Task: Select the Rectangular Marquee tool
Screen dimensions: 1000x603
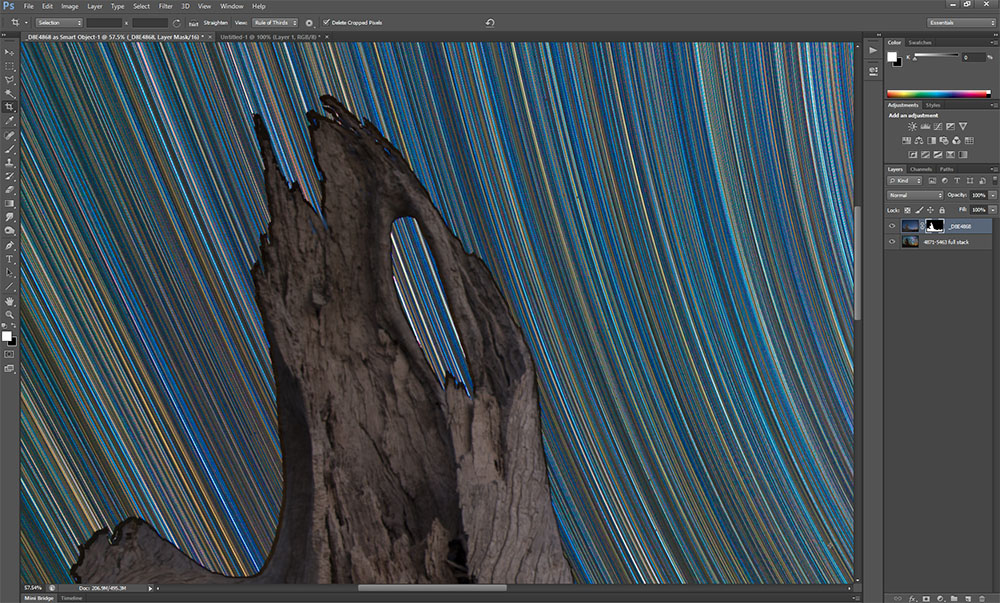Action: click(x=9, y=66)
